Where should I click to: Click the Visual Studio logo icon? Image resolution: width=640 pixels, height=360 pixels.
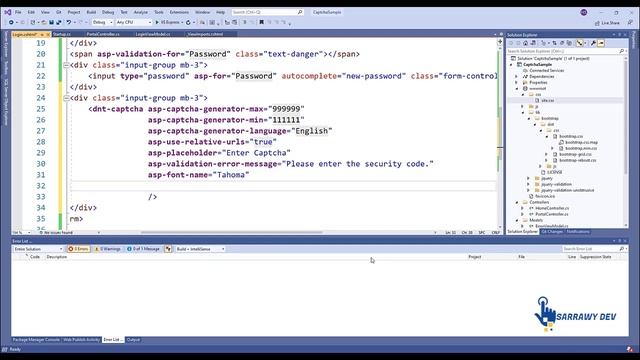pyautogui.click(x=7, y=12)
